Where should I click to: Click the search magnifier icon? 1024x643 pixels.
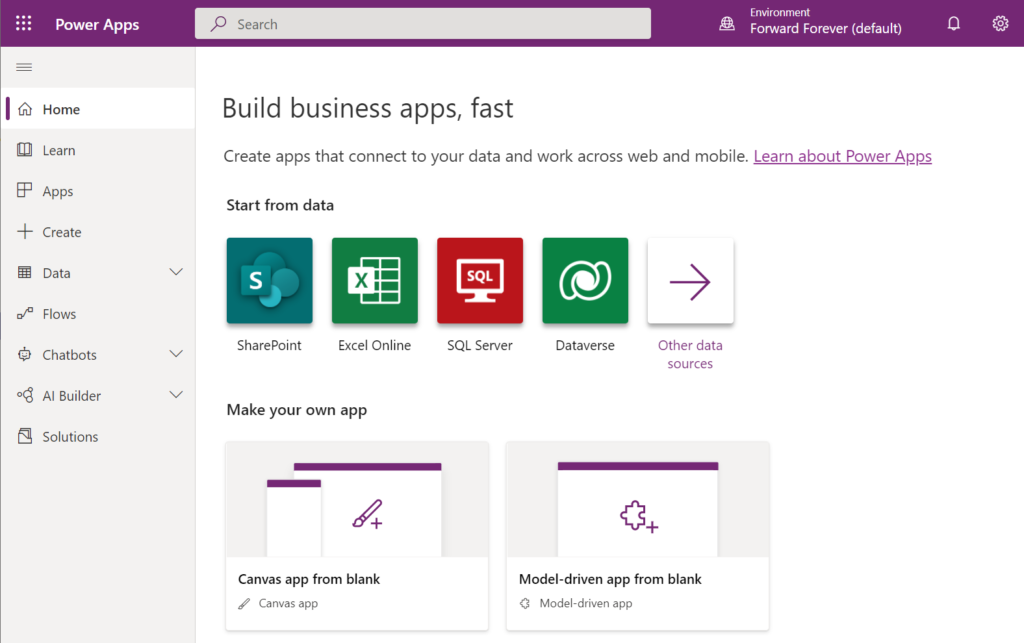(218, 24)
